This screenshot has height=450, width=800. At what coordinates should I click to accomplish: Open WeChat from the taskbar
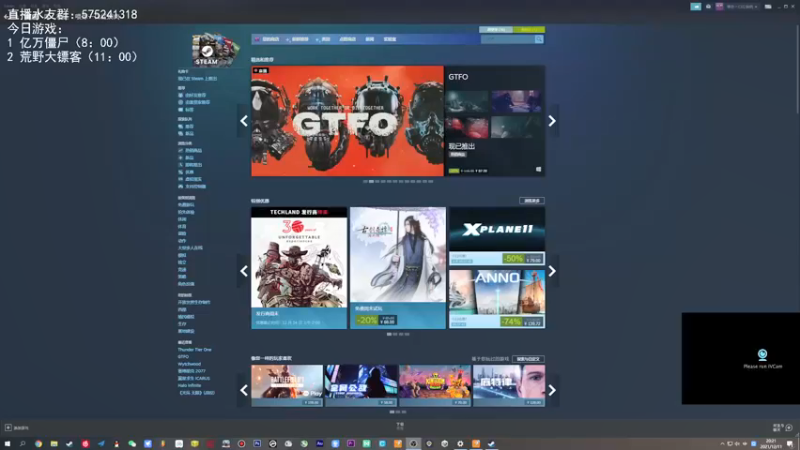click(x=132, y=444)
